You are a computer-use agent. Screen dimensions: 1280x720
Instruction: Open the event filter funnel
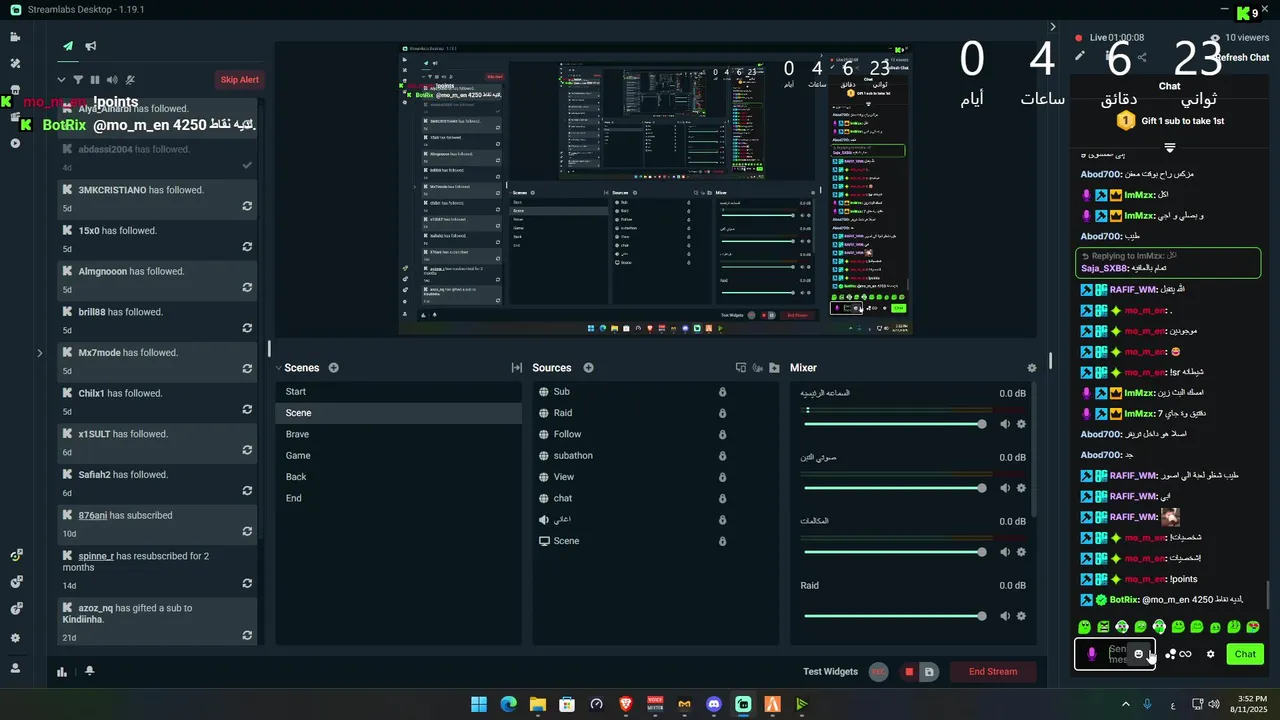[78, 80]
